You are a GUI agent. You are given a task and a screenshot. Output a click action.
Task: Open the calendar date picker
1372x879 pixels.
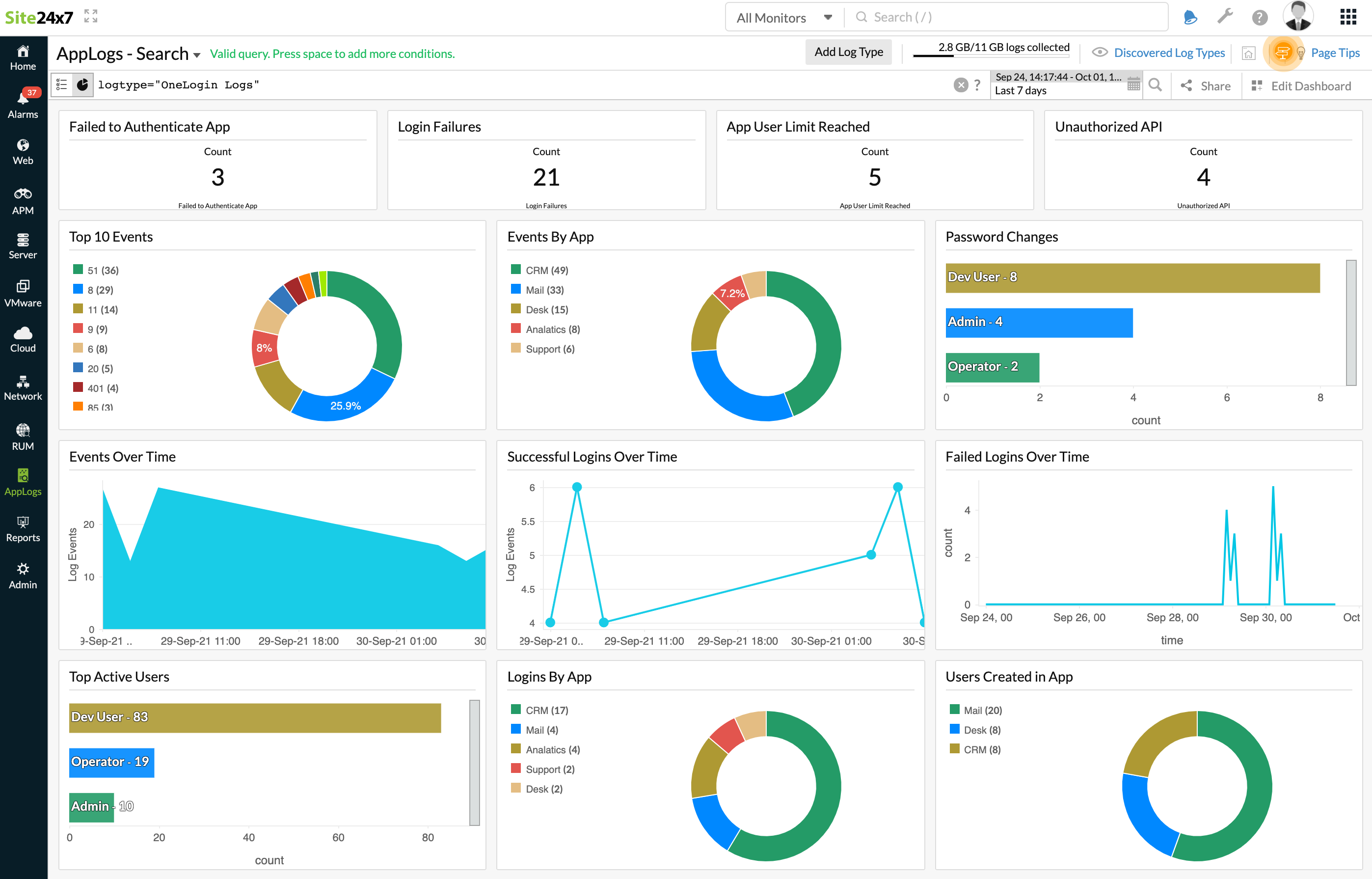pyautogui.click(x=1134, y=84)
